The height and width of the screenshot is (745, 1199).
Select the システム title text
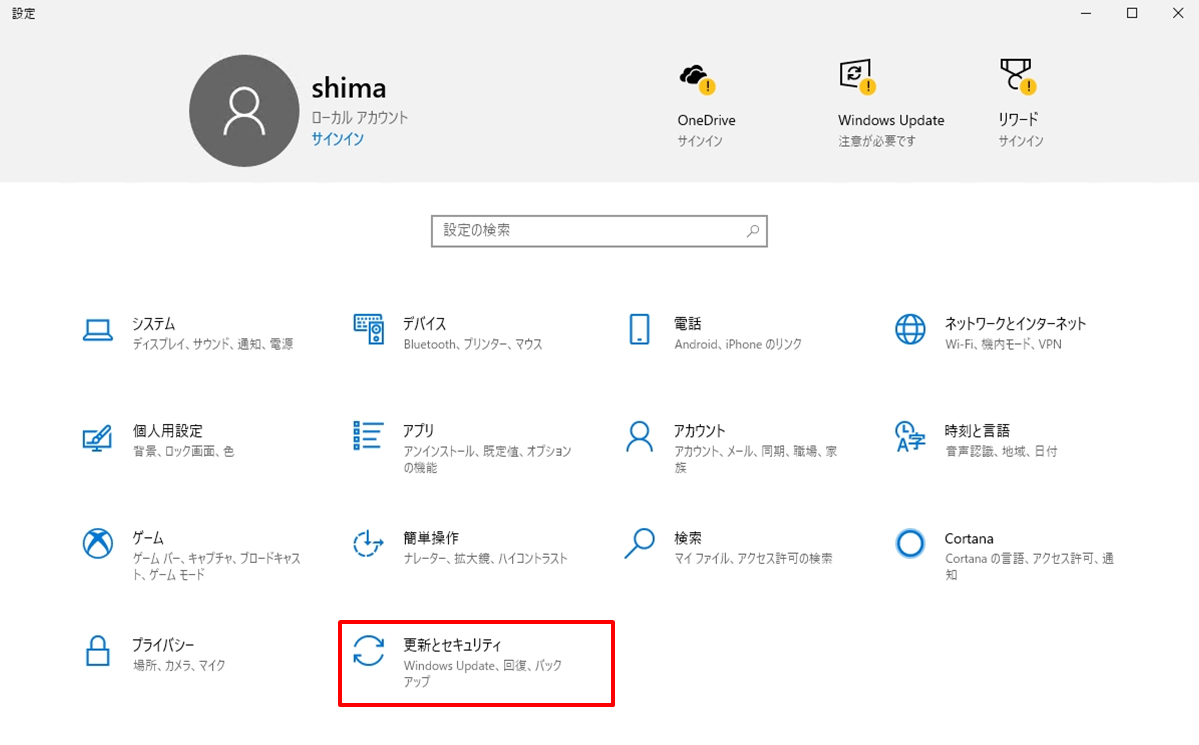point(154,324)
